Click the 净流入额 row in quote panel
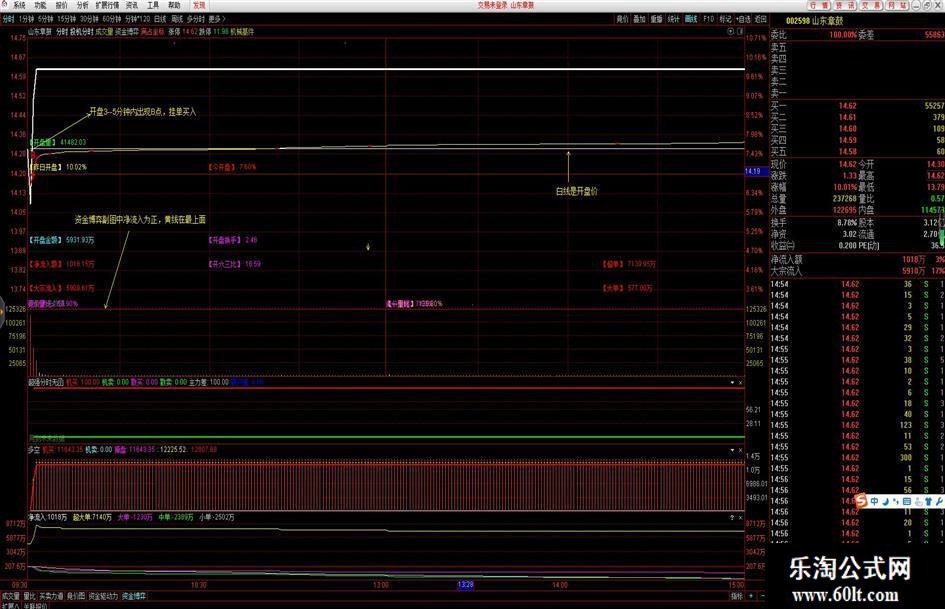 [857, 259]
